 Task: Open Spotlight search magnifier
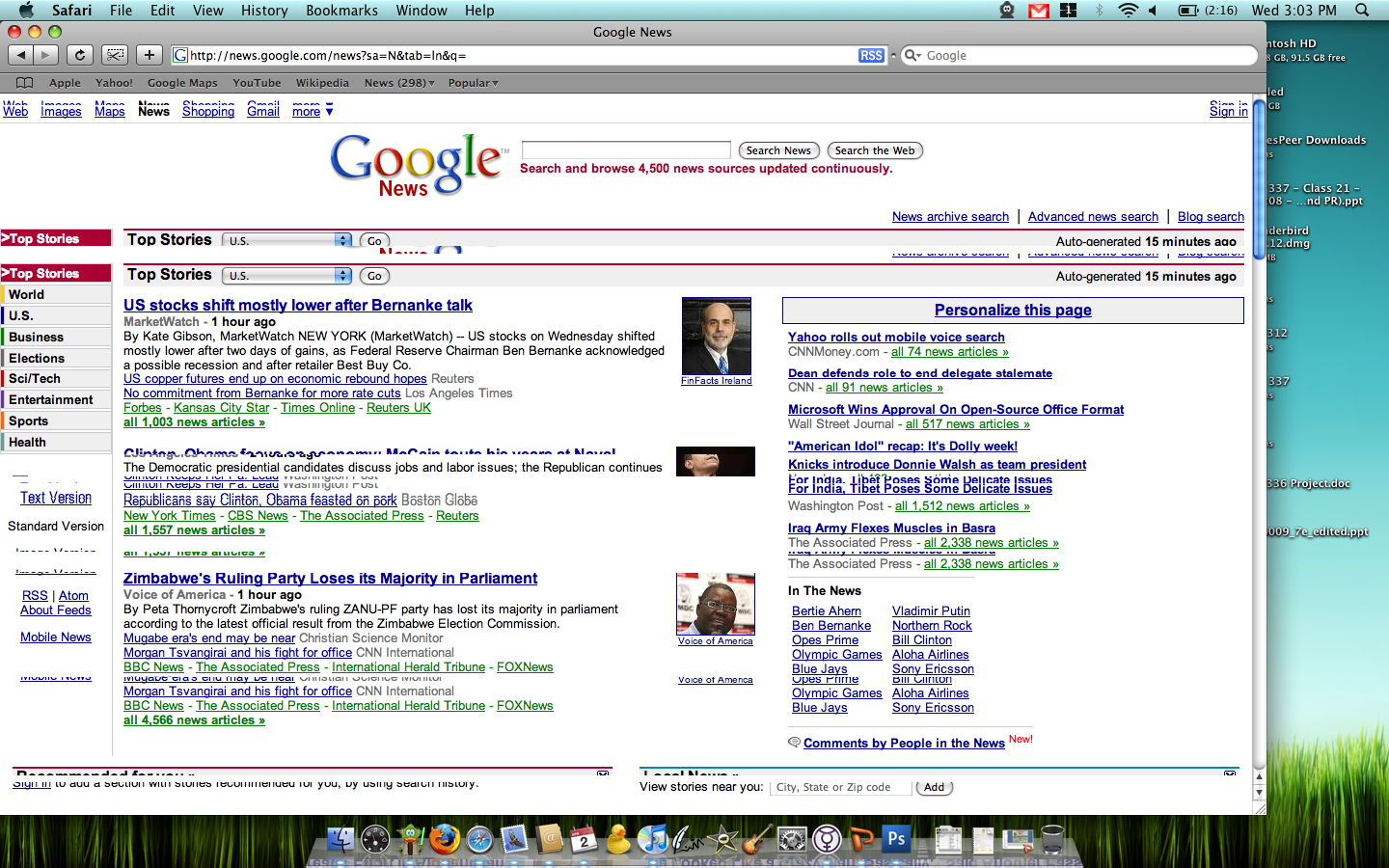click(x=1362, y=11)
